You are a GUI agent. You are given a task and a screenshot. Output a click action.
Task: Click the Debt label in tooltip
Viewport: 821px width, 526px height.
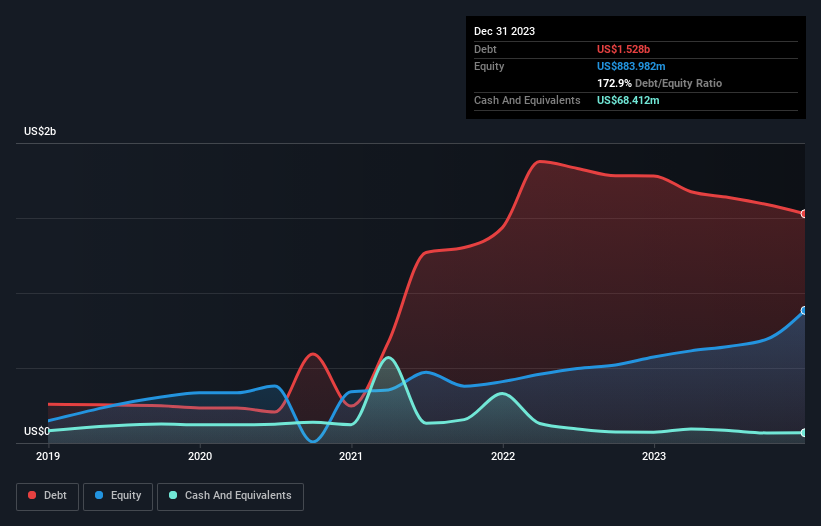[485, 49]
